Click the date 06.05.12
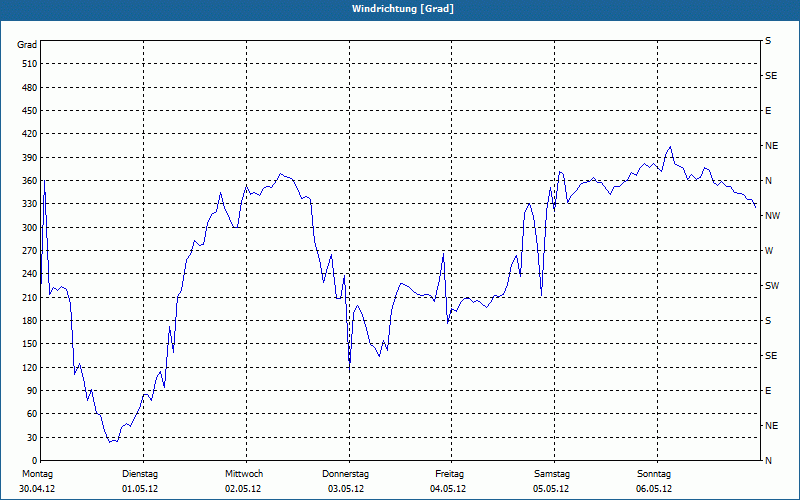 click(654, 489)
